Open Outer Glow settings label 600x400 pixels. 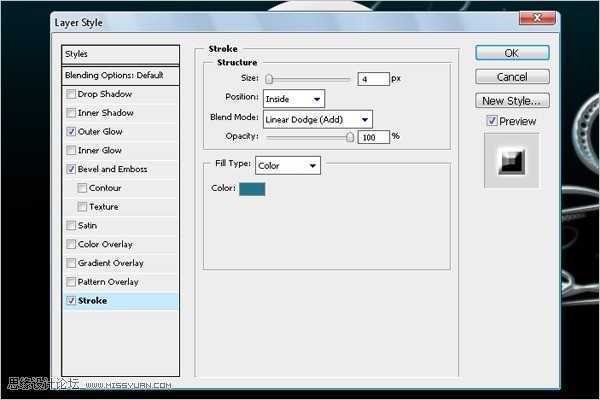click(100, 131)
